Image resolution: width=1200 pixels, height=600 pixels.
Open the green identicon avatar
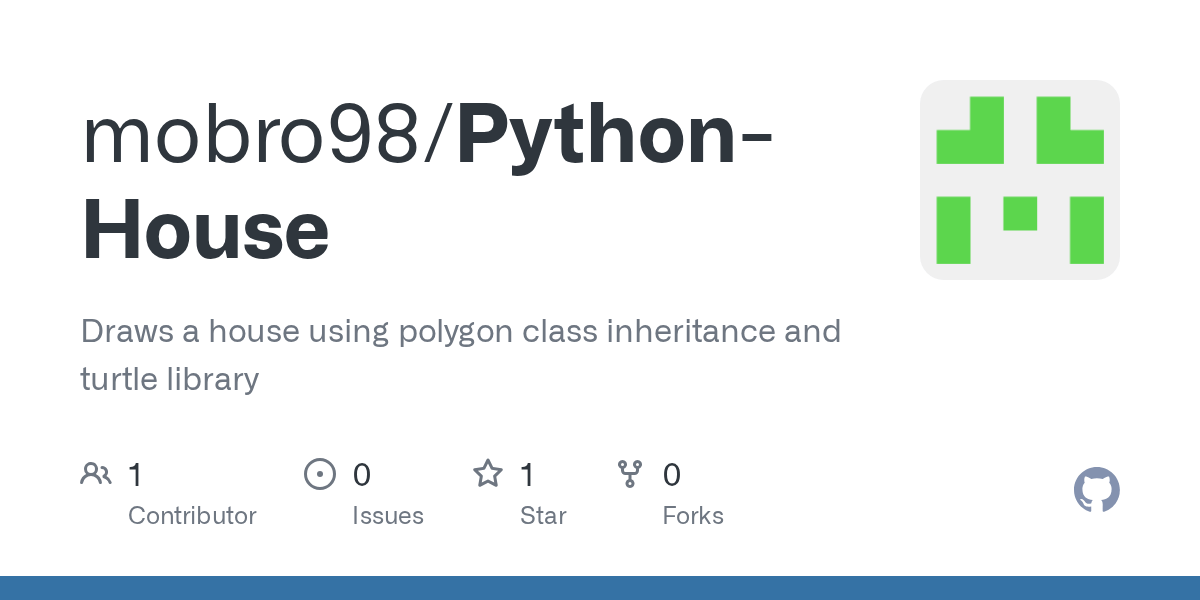click(x=1020, y=180)
